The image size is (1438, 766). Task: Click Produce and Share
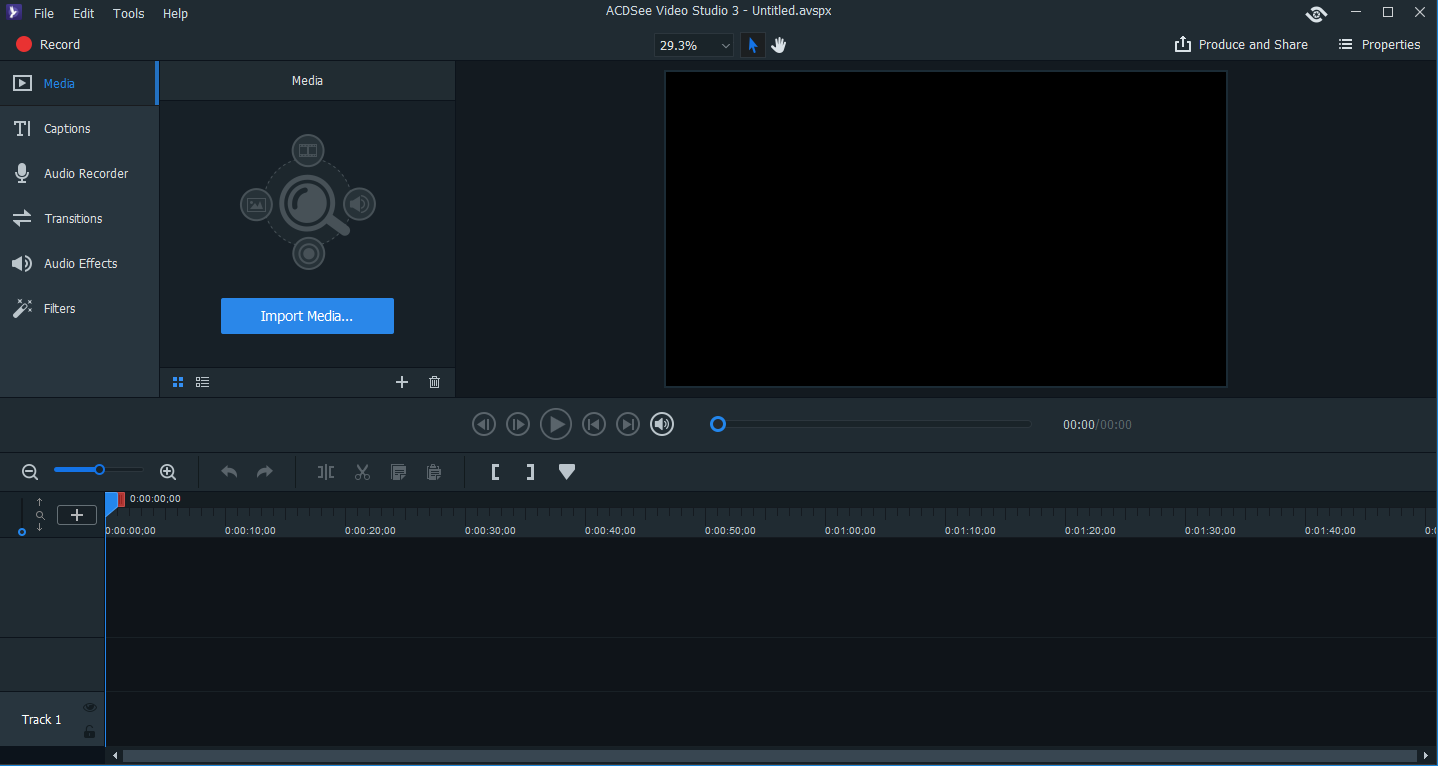coord(1241,44)
